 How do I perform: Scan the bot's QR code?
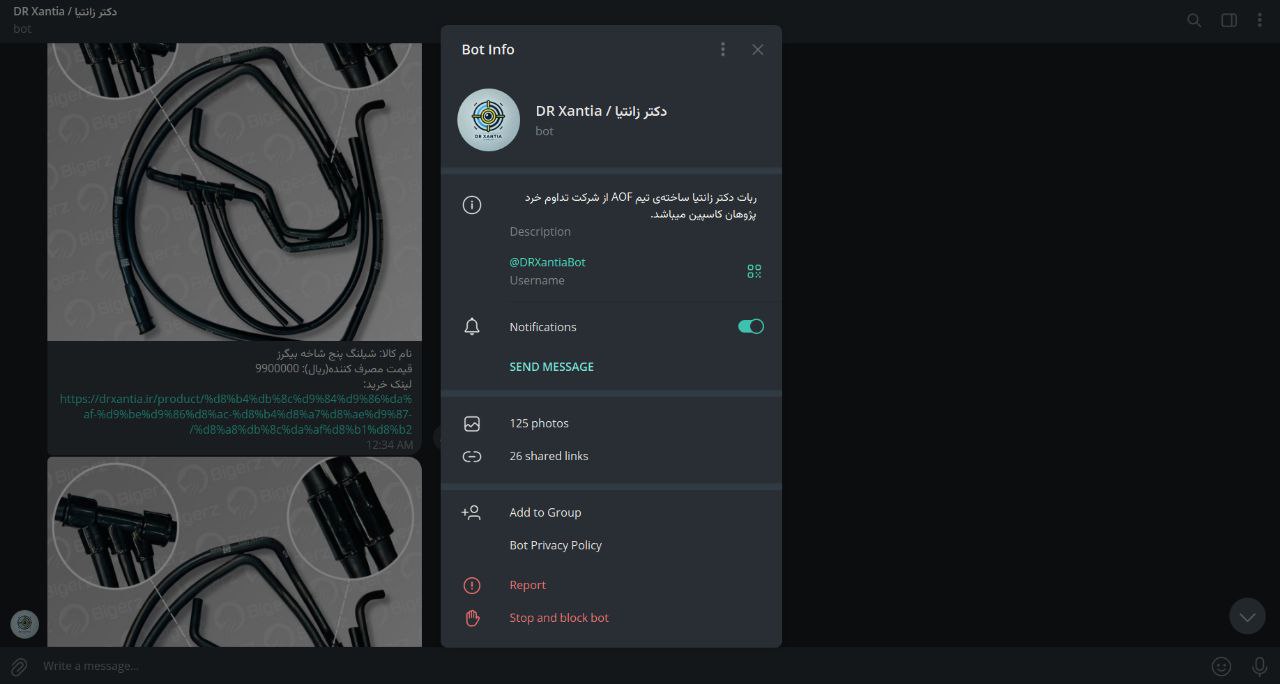click(x=754, y=270)
